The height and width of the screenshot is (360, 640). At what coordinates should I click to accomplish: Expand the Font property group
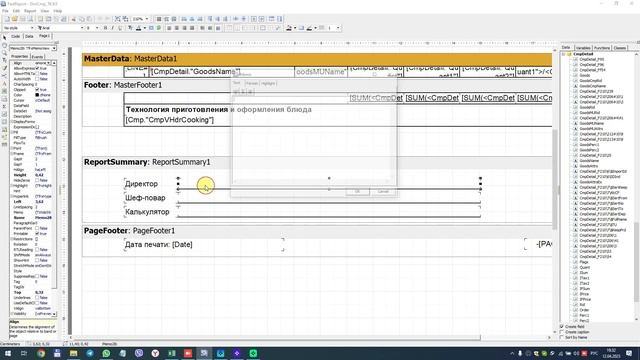coord(12,149)
